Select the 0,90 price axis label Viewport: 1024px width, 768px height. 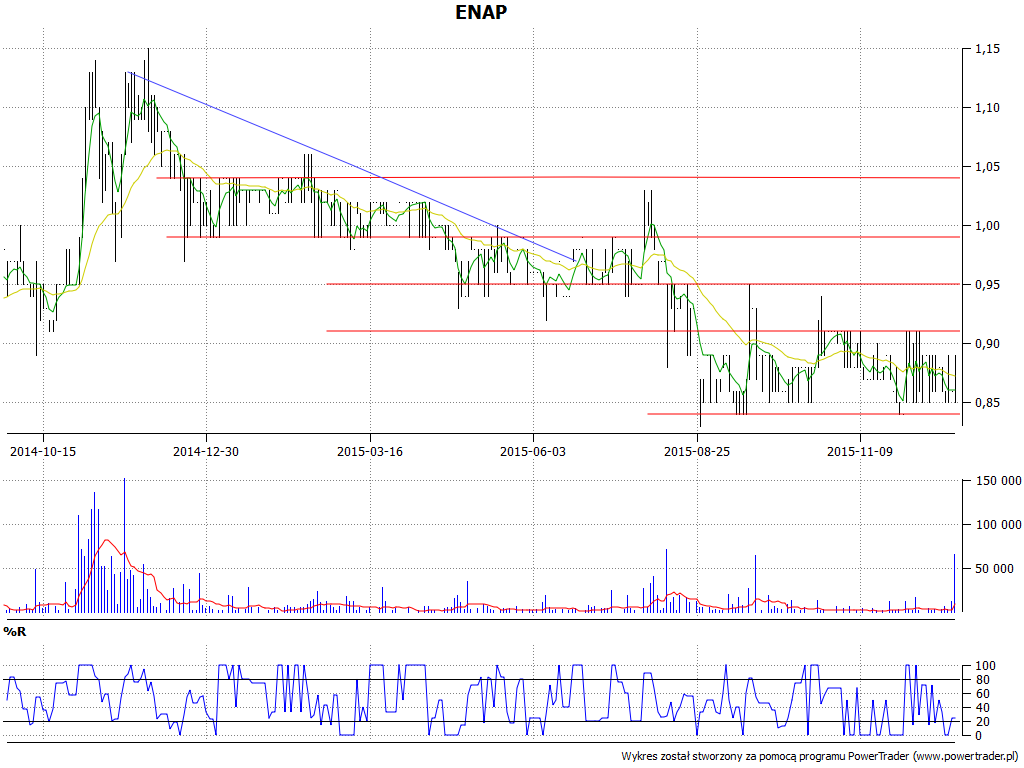coord(987,344)
